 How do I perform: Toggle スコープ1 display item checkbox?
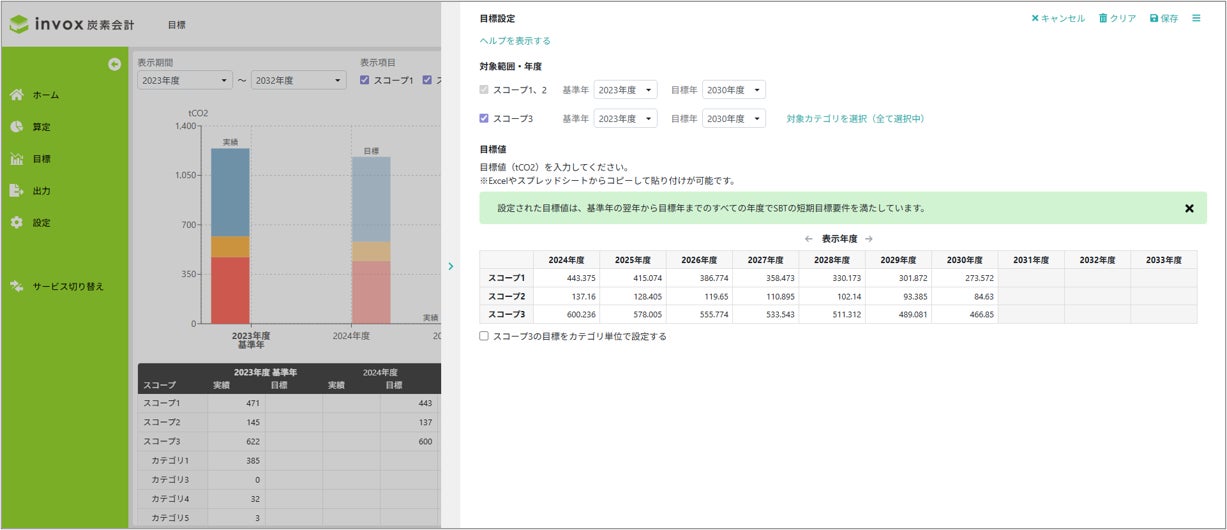pos(365,80)
